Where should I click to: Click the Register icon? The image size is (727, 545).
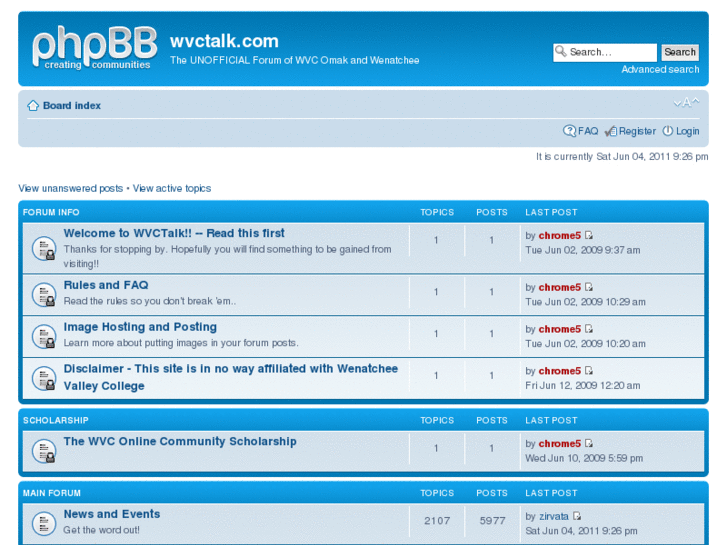pyautogui.click(x=611, y=131)
